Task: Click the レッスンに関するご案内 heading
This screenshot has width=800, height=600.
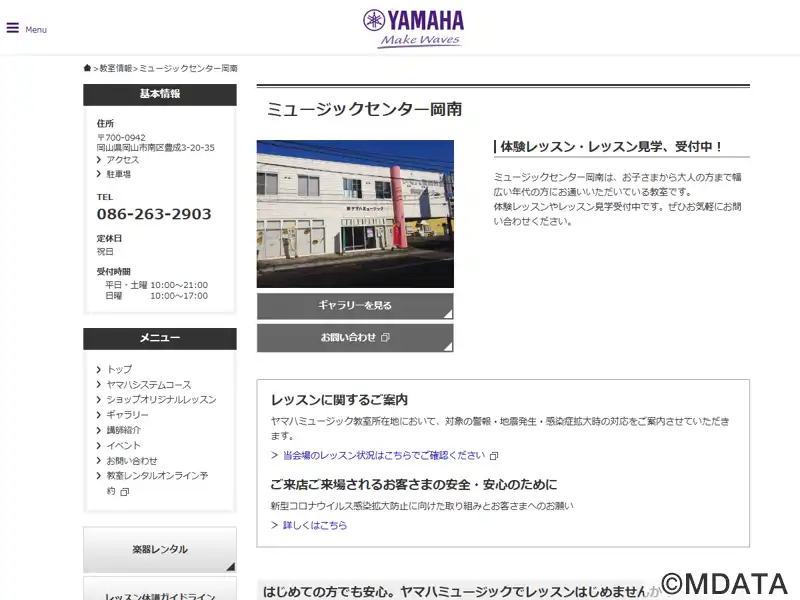Action: click(339, 400)
